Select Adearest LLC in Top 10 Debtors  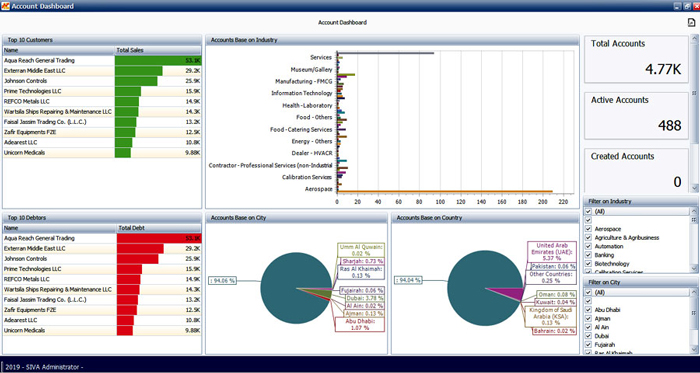102,320
